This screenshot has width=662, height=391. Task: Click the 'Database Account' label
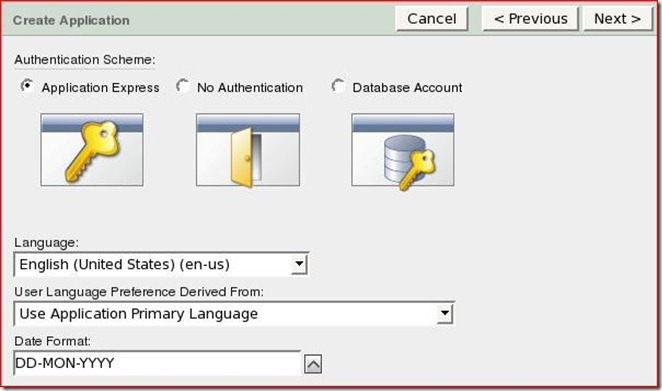407,88
